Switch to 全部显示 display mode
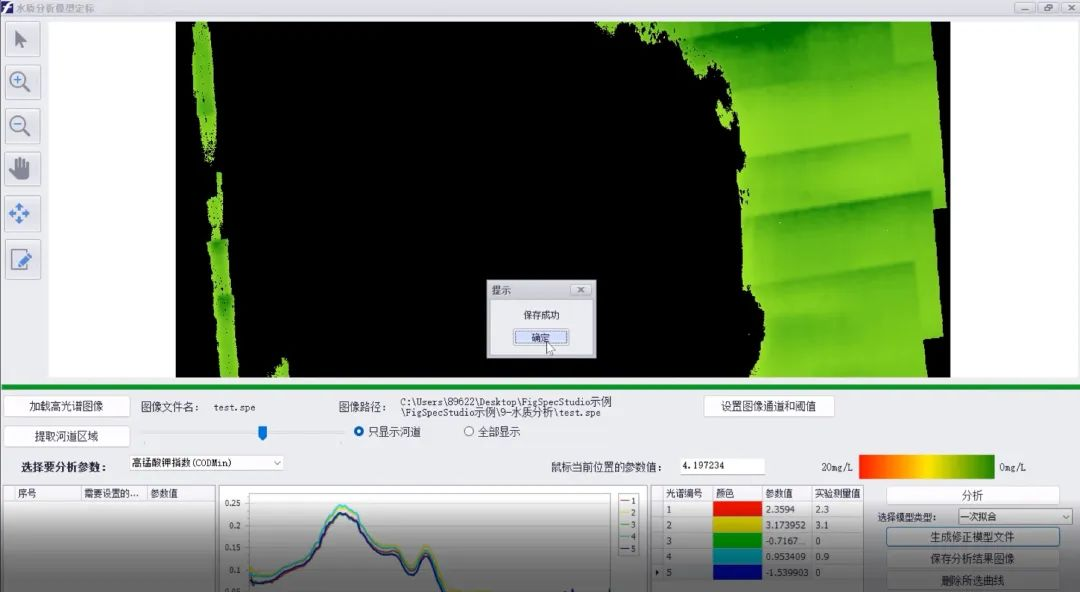Screen dimensions: 1080x592 467,431
